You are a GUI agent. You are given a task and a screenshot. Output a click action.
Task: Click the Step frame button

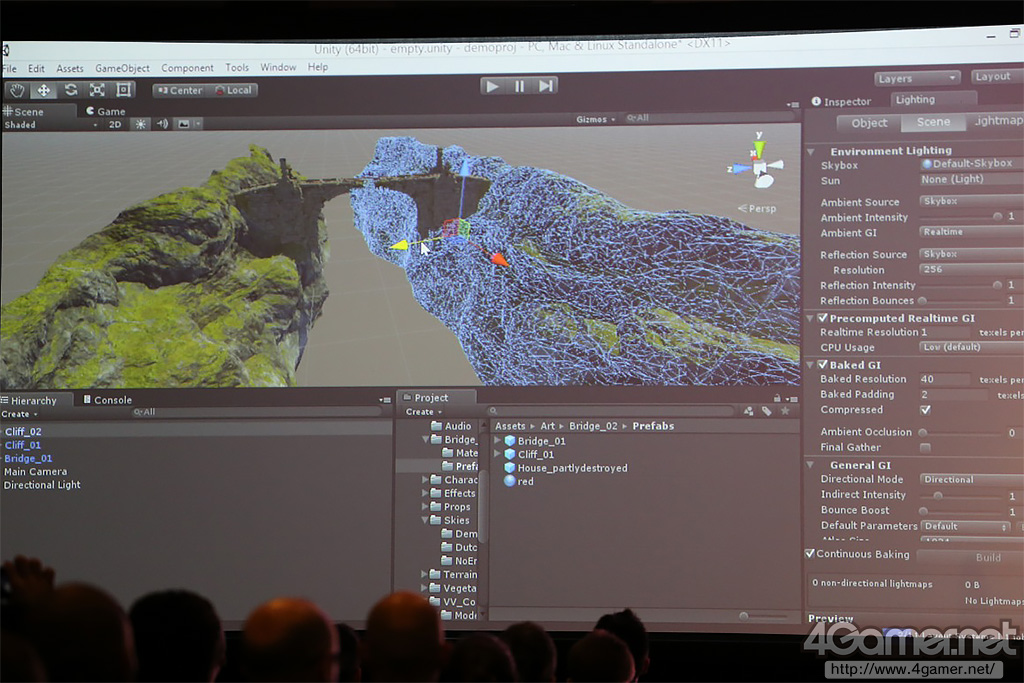(x=545, y=86)
